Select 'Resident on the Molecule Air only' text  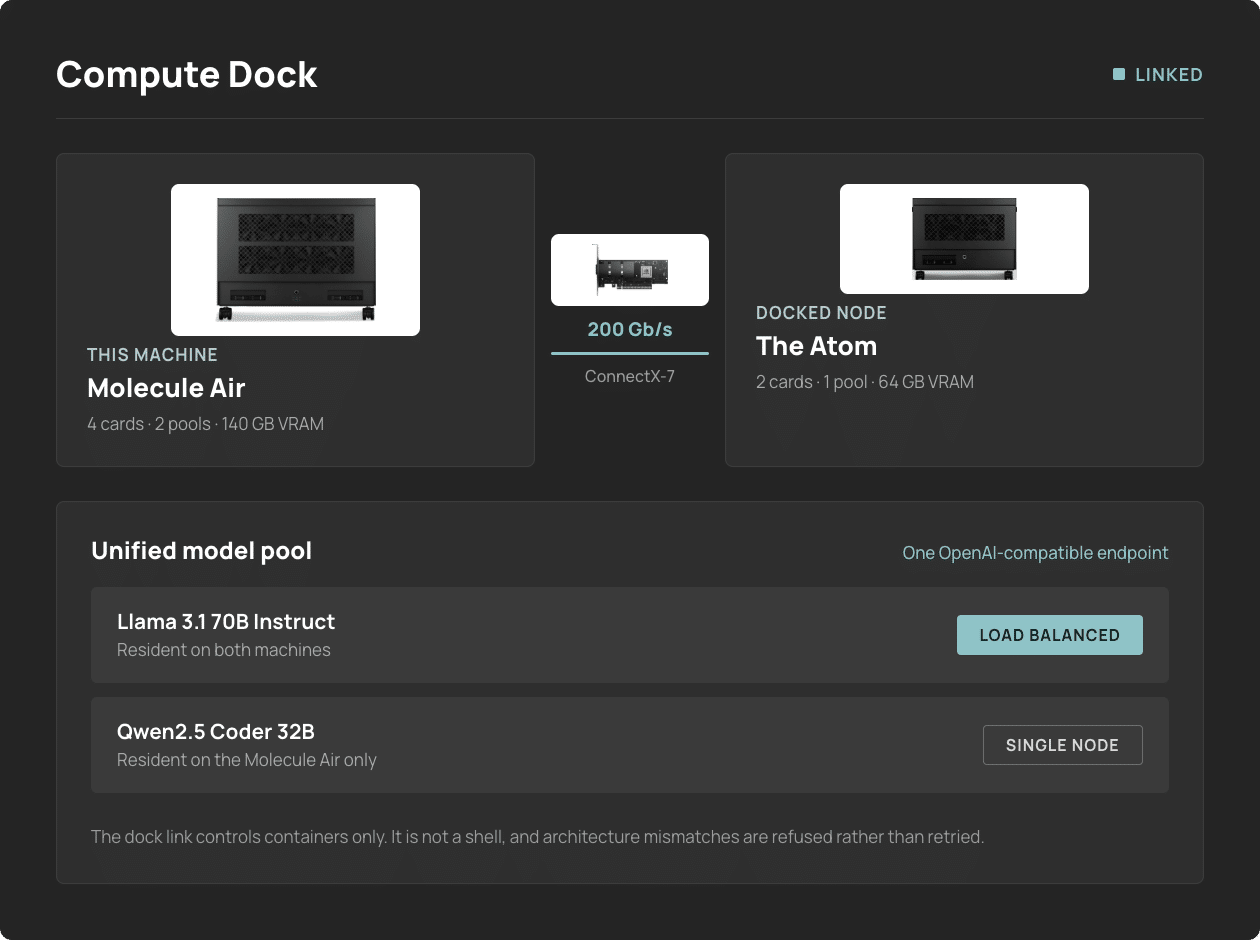[x=247, y=760]
